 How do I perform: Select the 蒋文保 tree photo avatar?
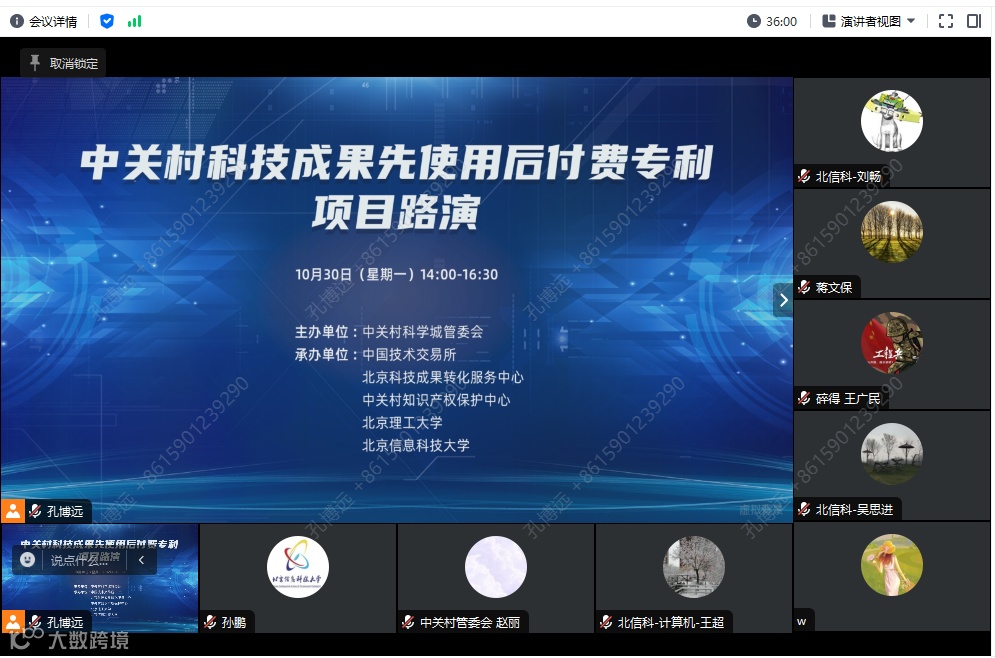point(892,232)
